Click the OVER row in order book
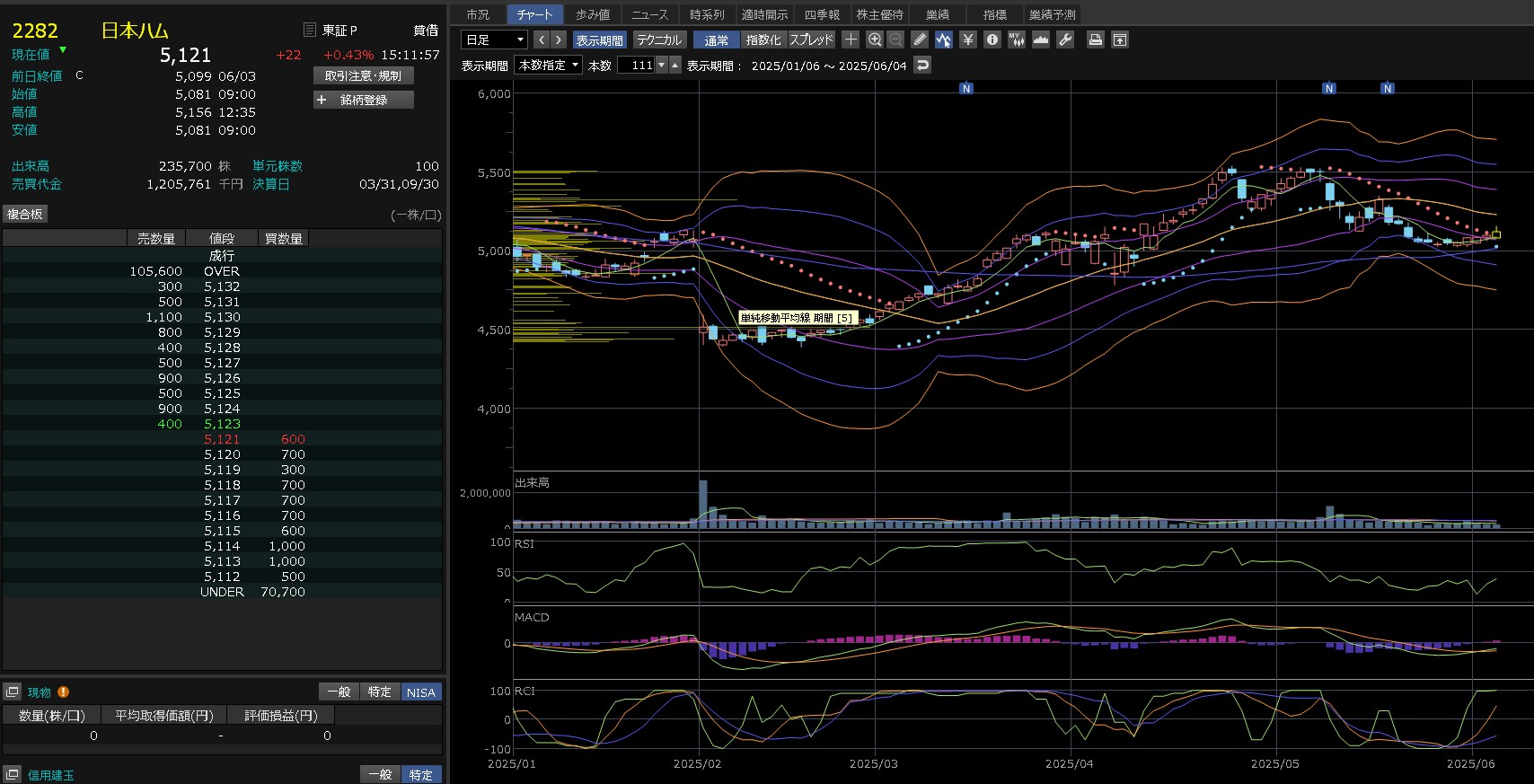This screenshot has width=1534, height=784. (222, 271)
